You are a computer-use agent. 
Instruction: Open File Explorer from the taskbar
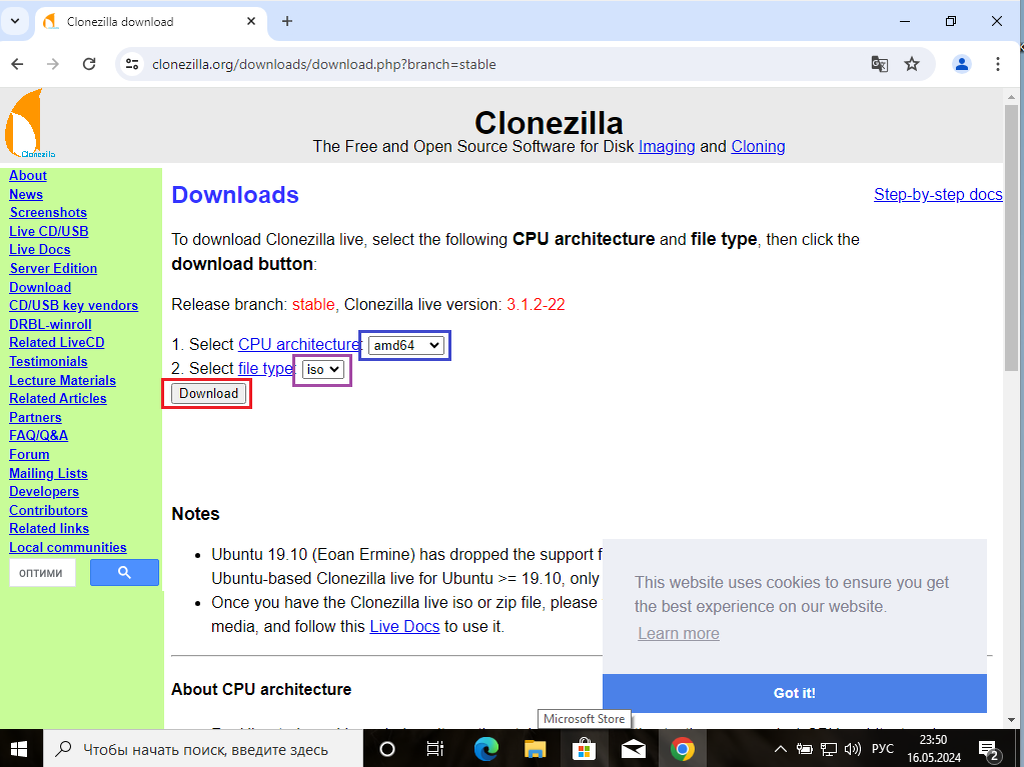click(x=535, y=749)
